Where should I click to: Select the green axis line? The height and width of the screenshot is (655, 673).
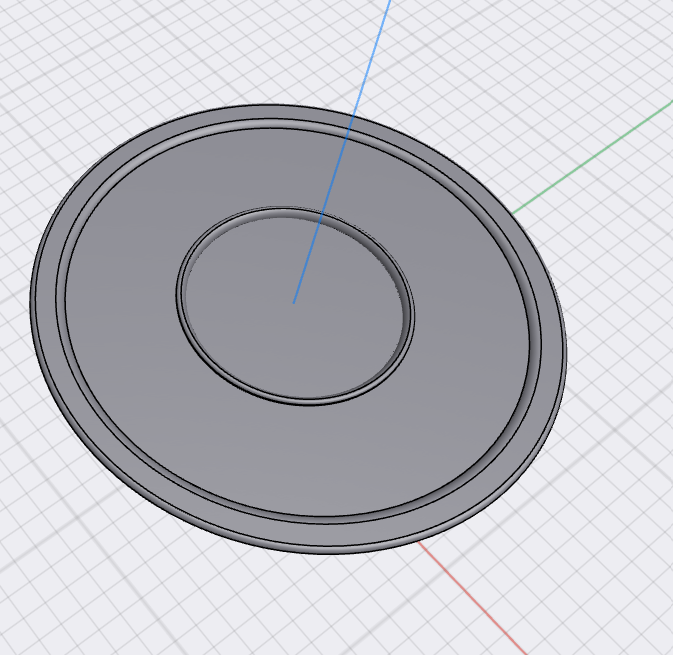[x=592, y=157]
